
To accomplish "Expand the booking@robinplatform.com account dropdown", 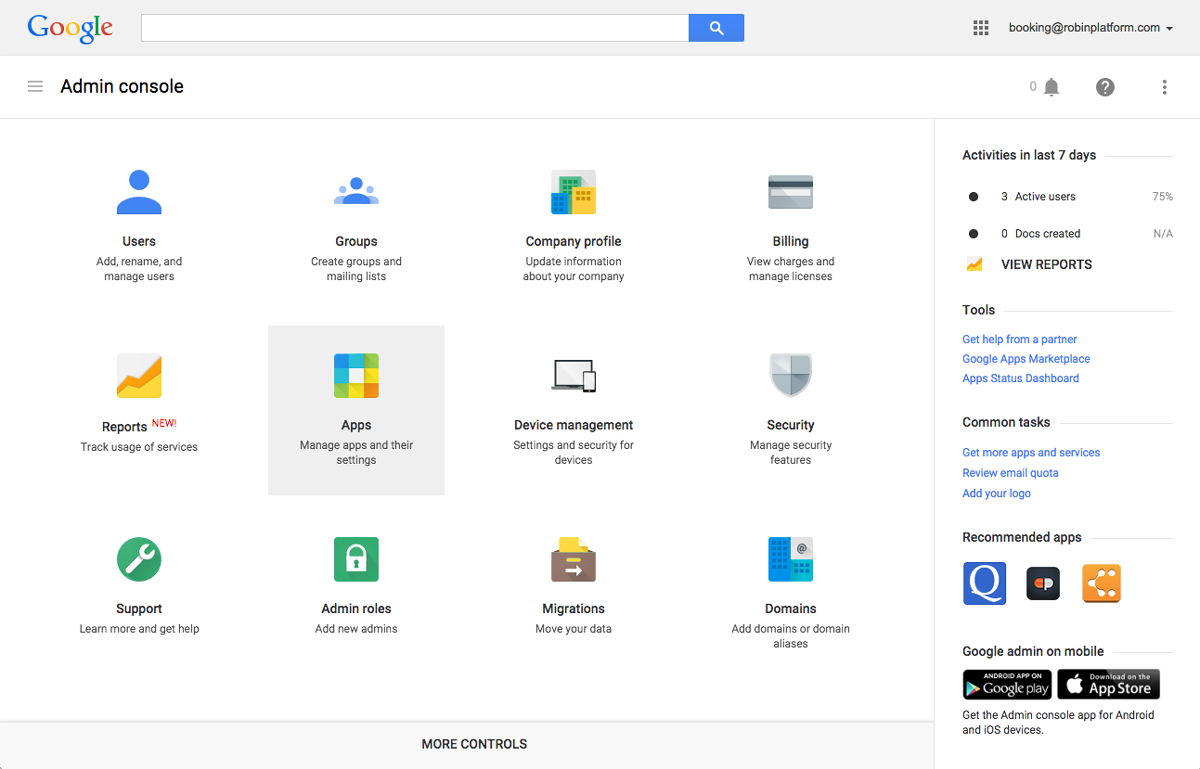I will tap(1091, 28).
